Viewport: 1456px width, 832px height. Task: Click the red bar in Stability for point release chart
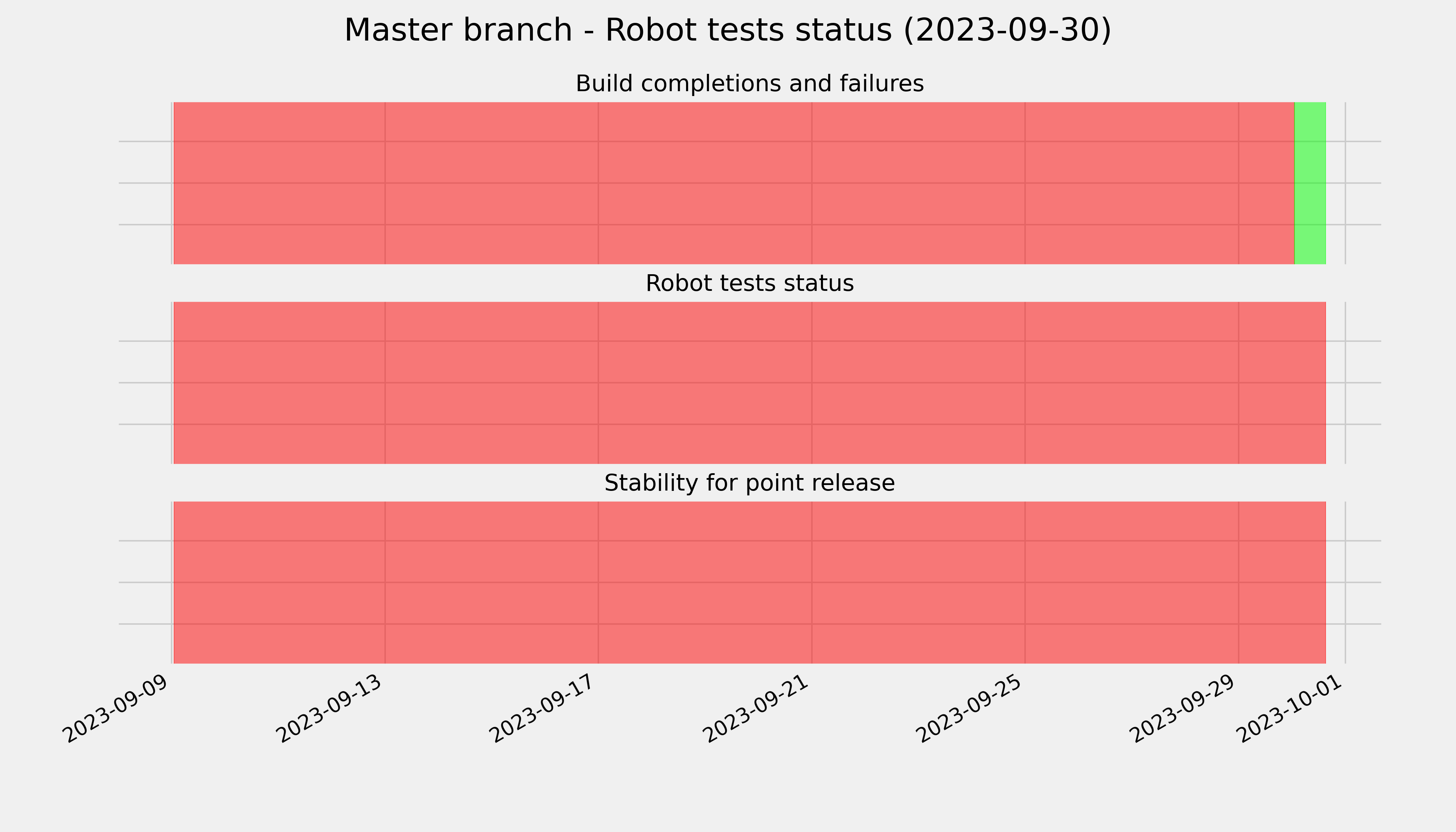coord(749,582)
